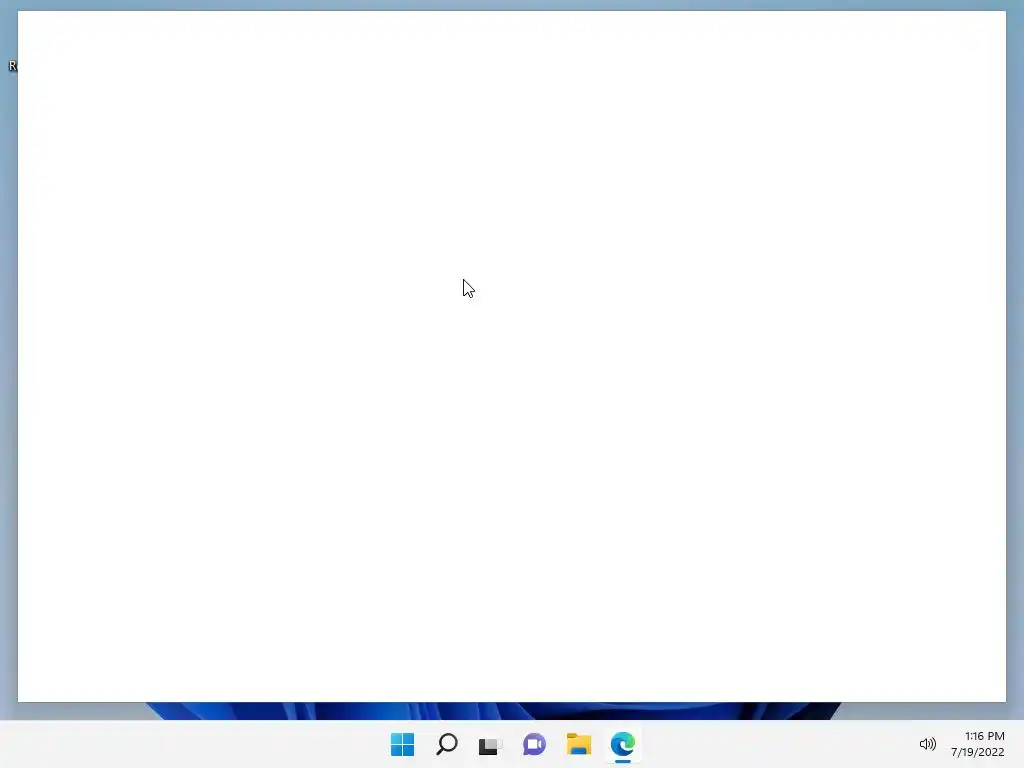Click the 1:16 PM clock
The height and width of the screenshot is (768, 1024).
[x=985, y=736]
